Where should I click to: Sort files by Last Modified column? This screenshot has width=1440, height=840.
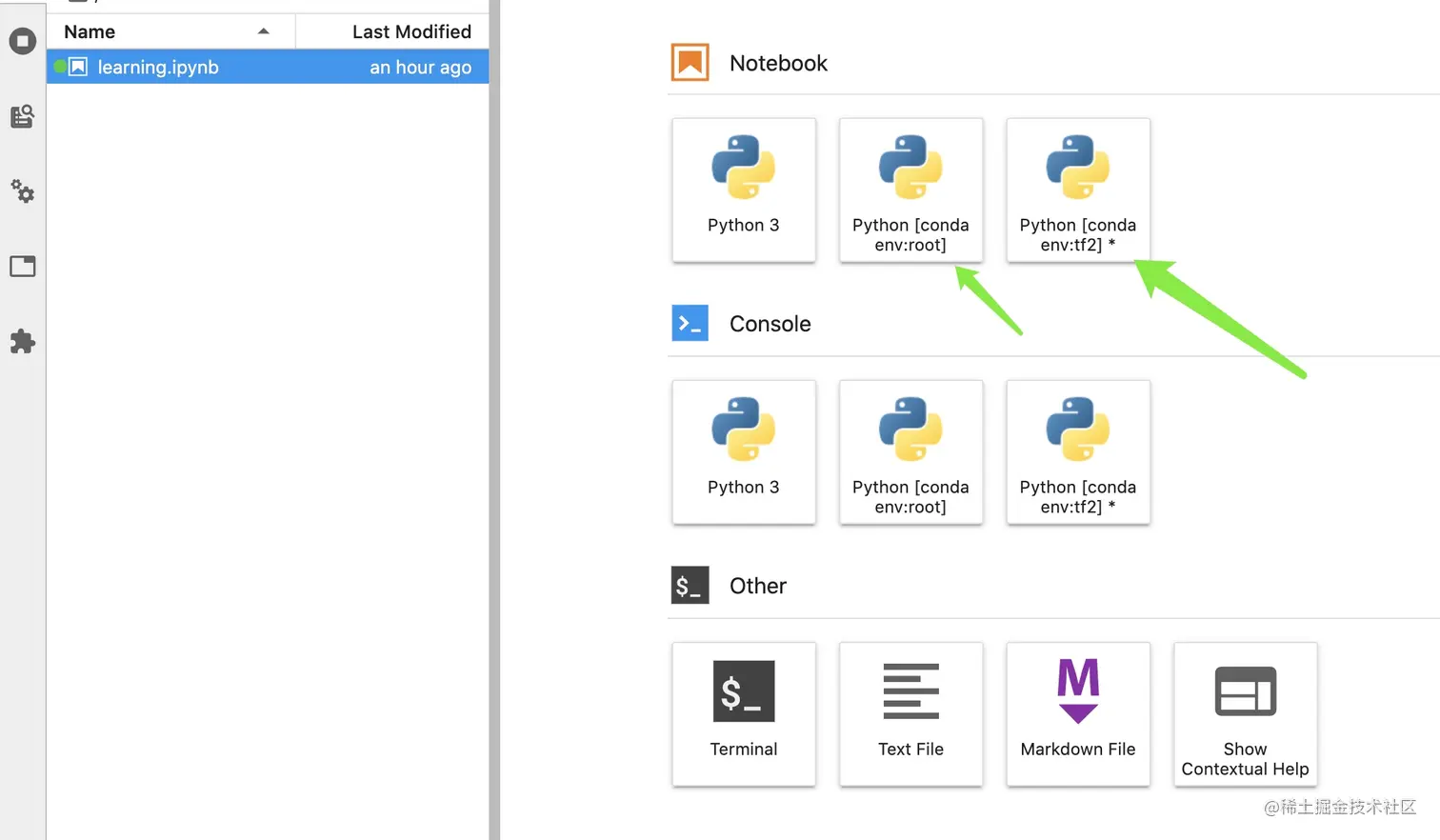pos(392,31)
